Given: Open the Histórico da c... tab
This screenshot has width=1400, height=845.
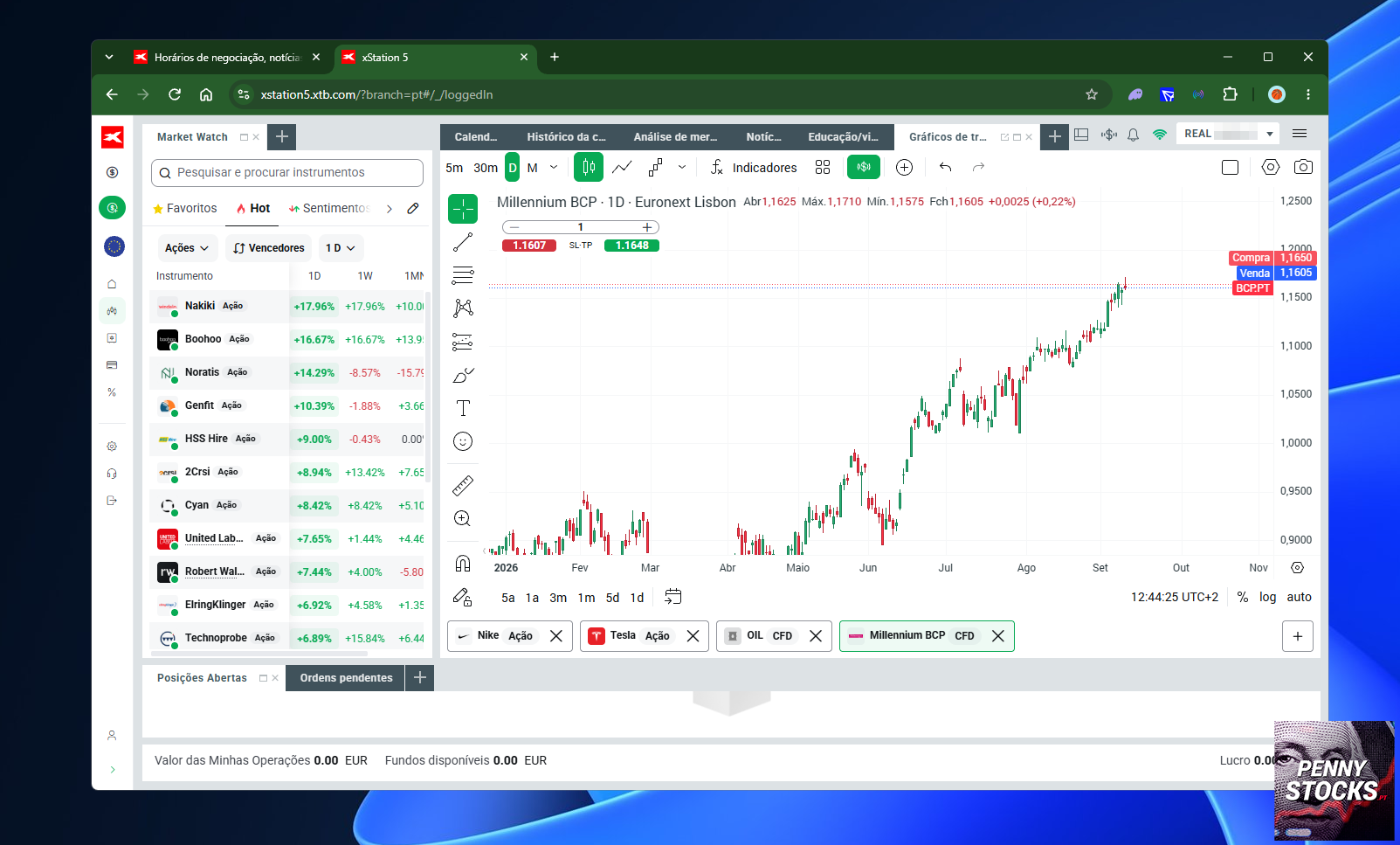Looking at the screenshot, I should (x=566, y=137).
